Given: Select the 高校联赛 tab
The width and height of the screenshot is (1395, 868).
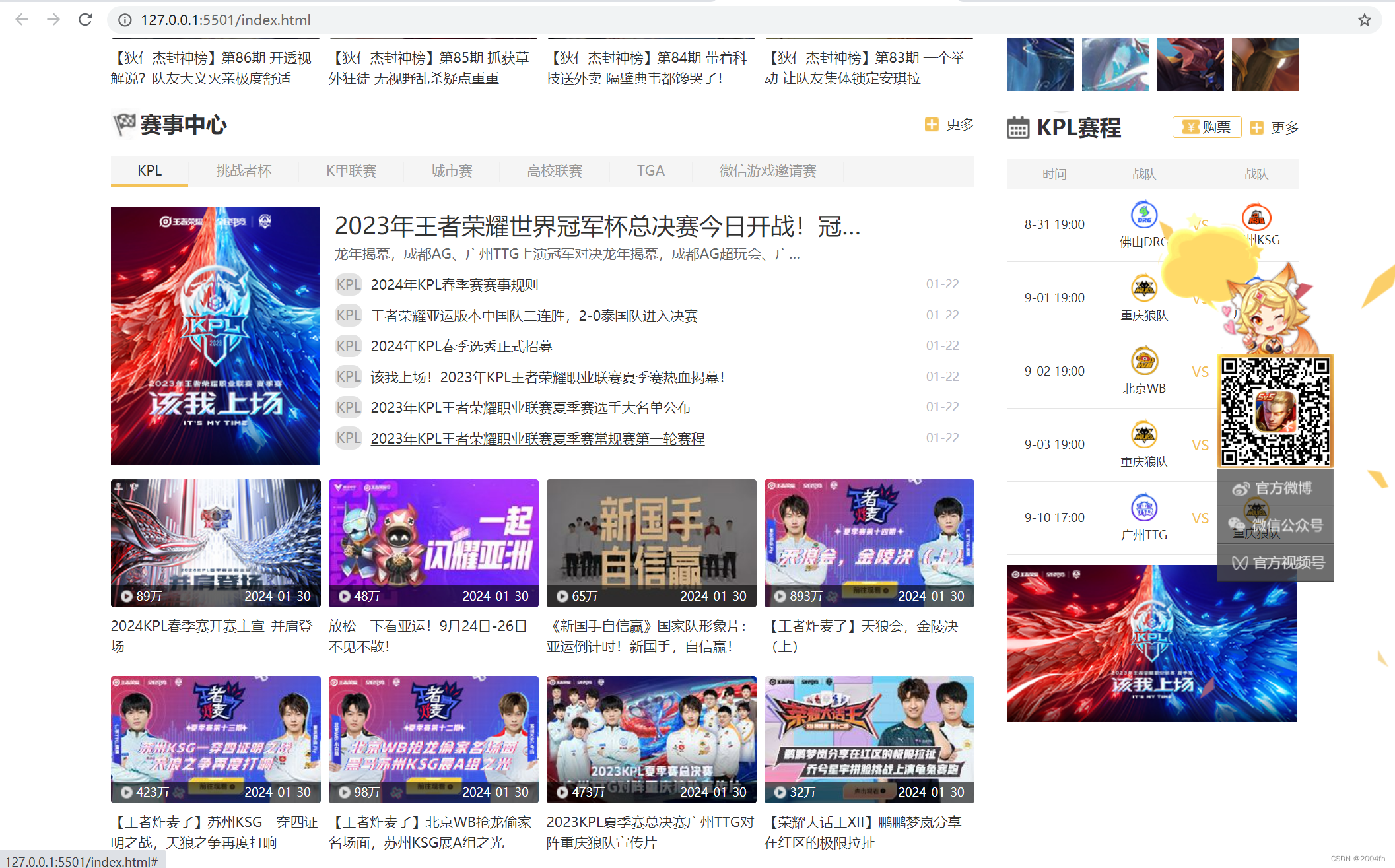Looking at the screenshot, I should point(555,171).
